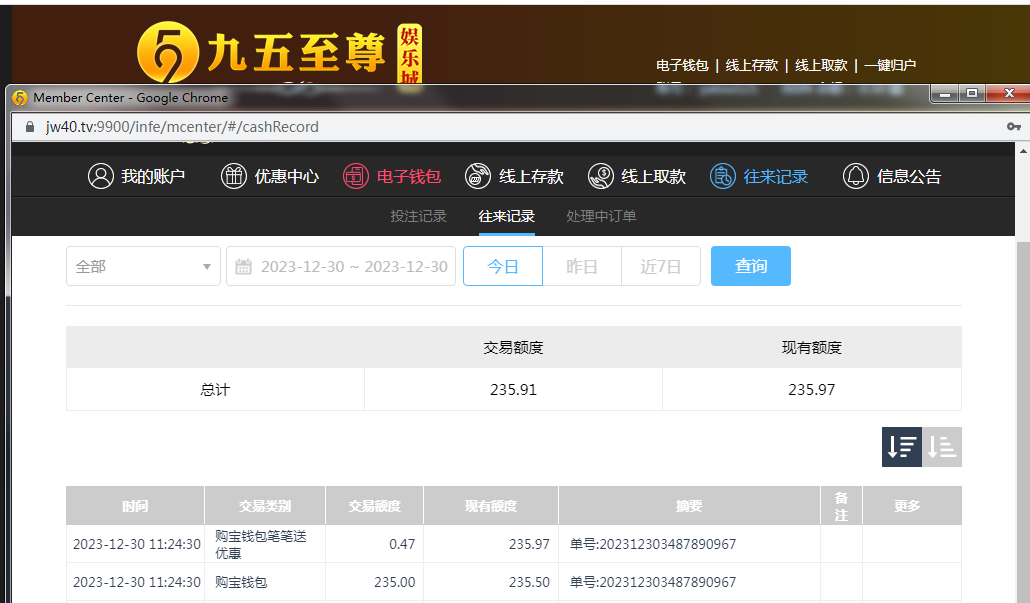This screenshot has height=603, width=1030.
Task: Click the 0.47 transaction amount
Action: [402, 544]
